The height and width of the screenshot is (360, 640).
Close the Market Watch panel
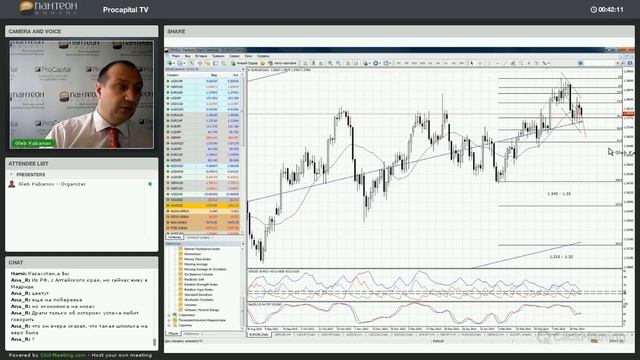(x=243, y=69)
